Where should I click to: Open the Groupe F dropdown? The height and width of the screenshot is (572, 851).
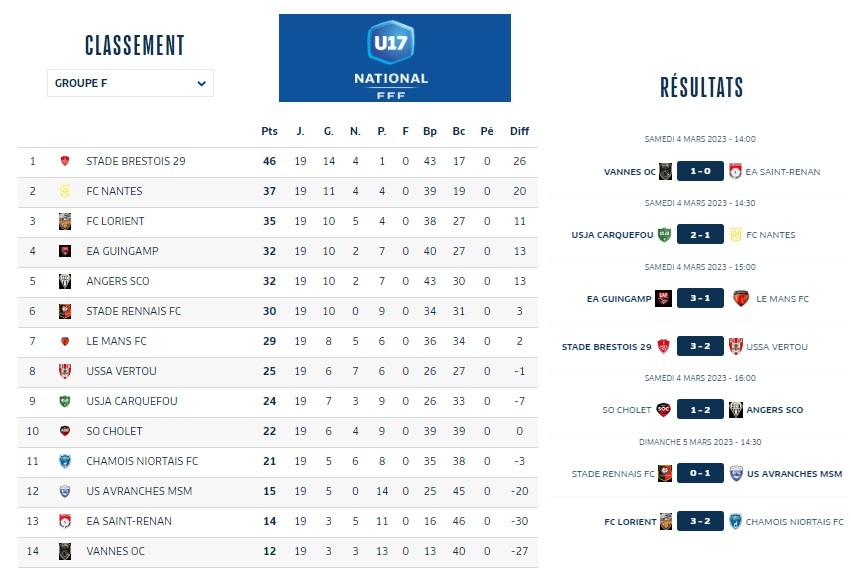coord(130,83)
